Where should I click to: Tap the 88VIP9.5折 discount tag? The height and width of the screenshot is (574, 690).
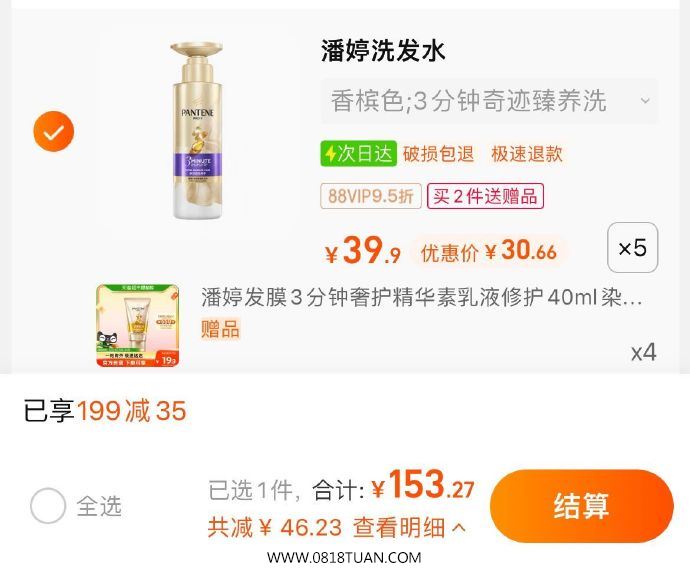click(x=371, y=196)
